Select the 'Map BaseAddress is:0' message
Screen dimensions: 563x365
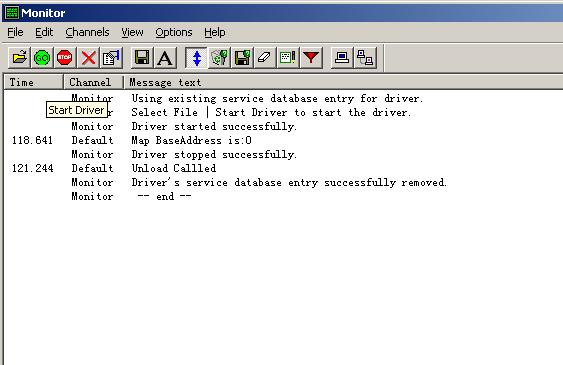(191, 140)
